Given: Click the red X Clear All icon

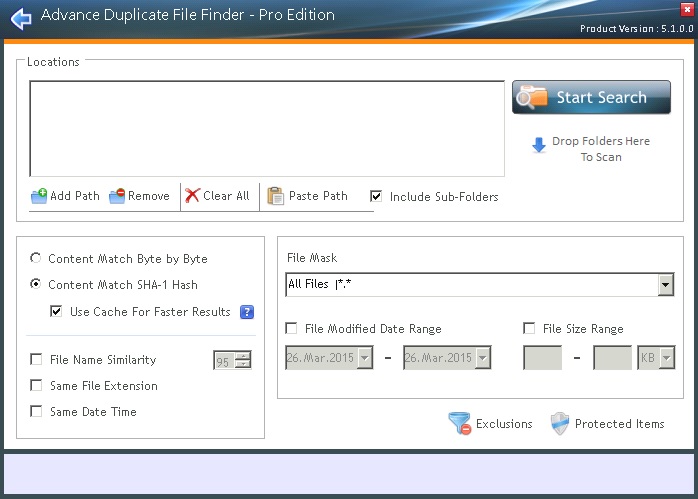Looking at the screenshot, I should [x=192, y=195].
